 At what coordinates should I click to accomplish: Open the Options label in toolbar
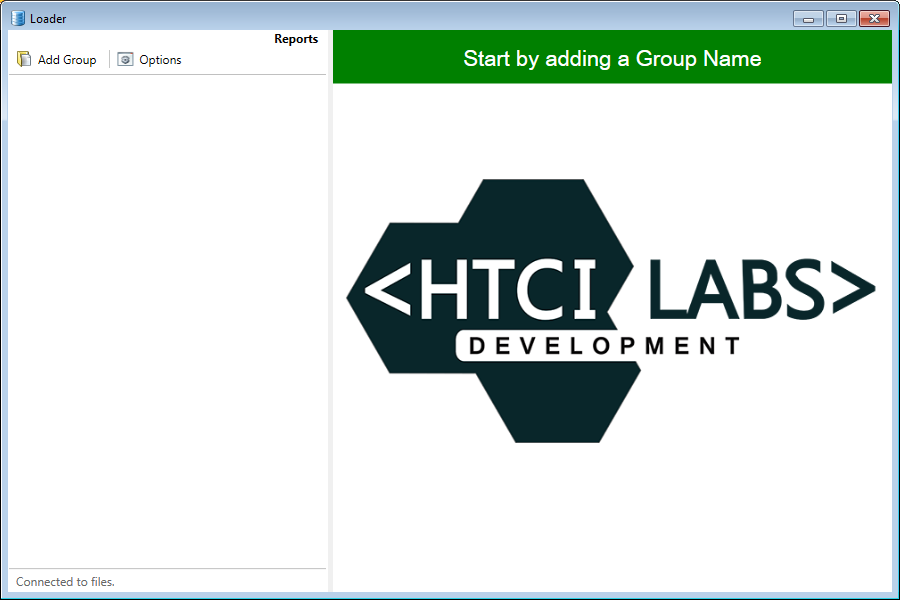click(x=160, y=60)
